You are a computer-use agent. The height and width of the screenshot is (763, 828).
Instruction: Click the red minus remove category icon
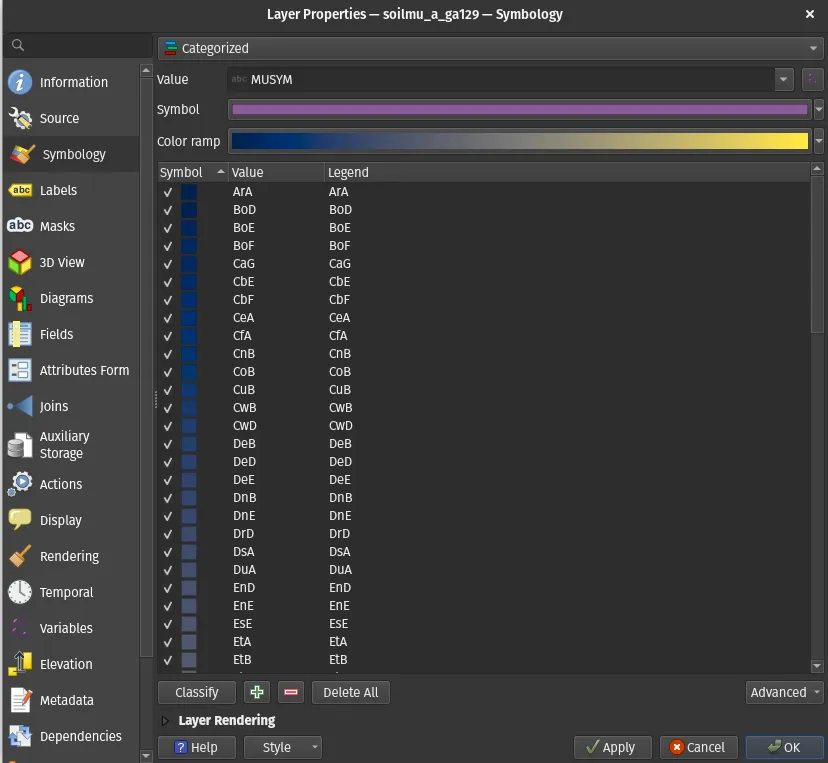point(291,692)
